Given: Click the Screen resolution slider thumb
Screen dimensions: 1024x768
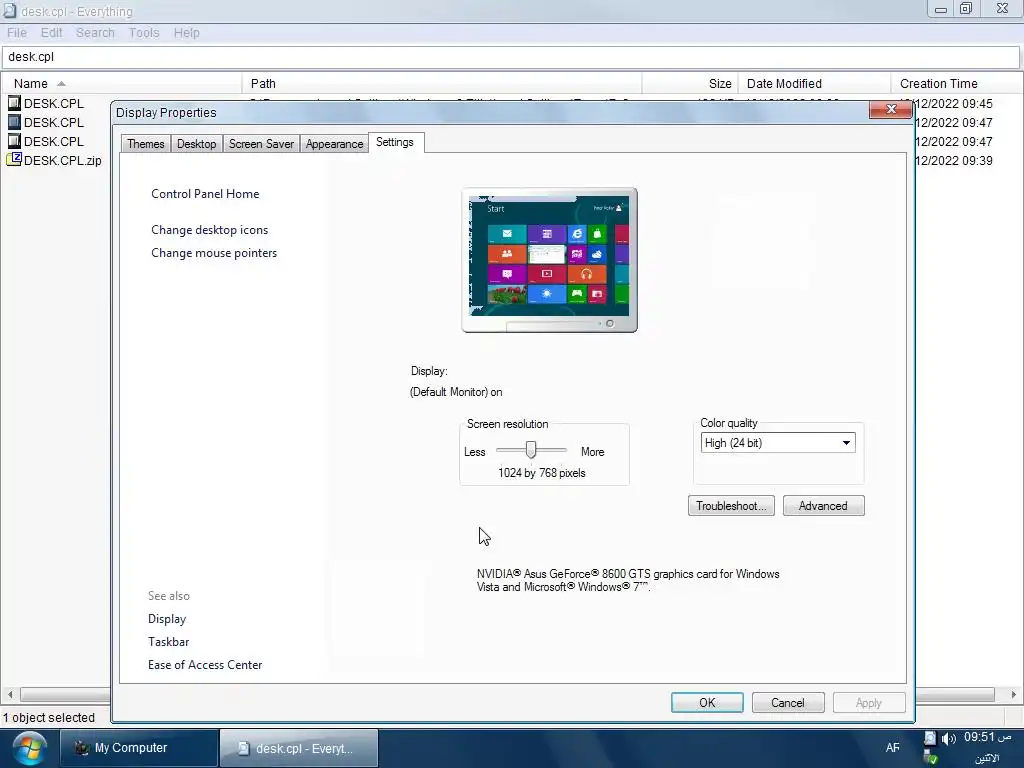Looking at the screenshot, I should (x=531, y=449).
